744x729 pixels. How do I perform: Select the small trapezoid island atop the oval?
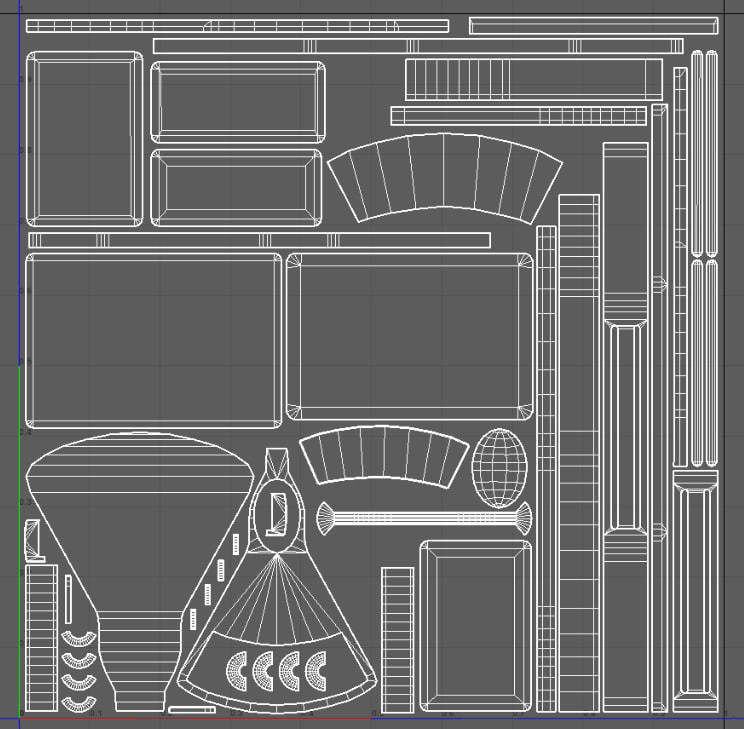coord(277,462)
